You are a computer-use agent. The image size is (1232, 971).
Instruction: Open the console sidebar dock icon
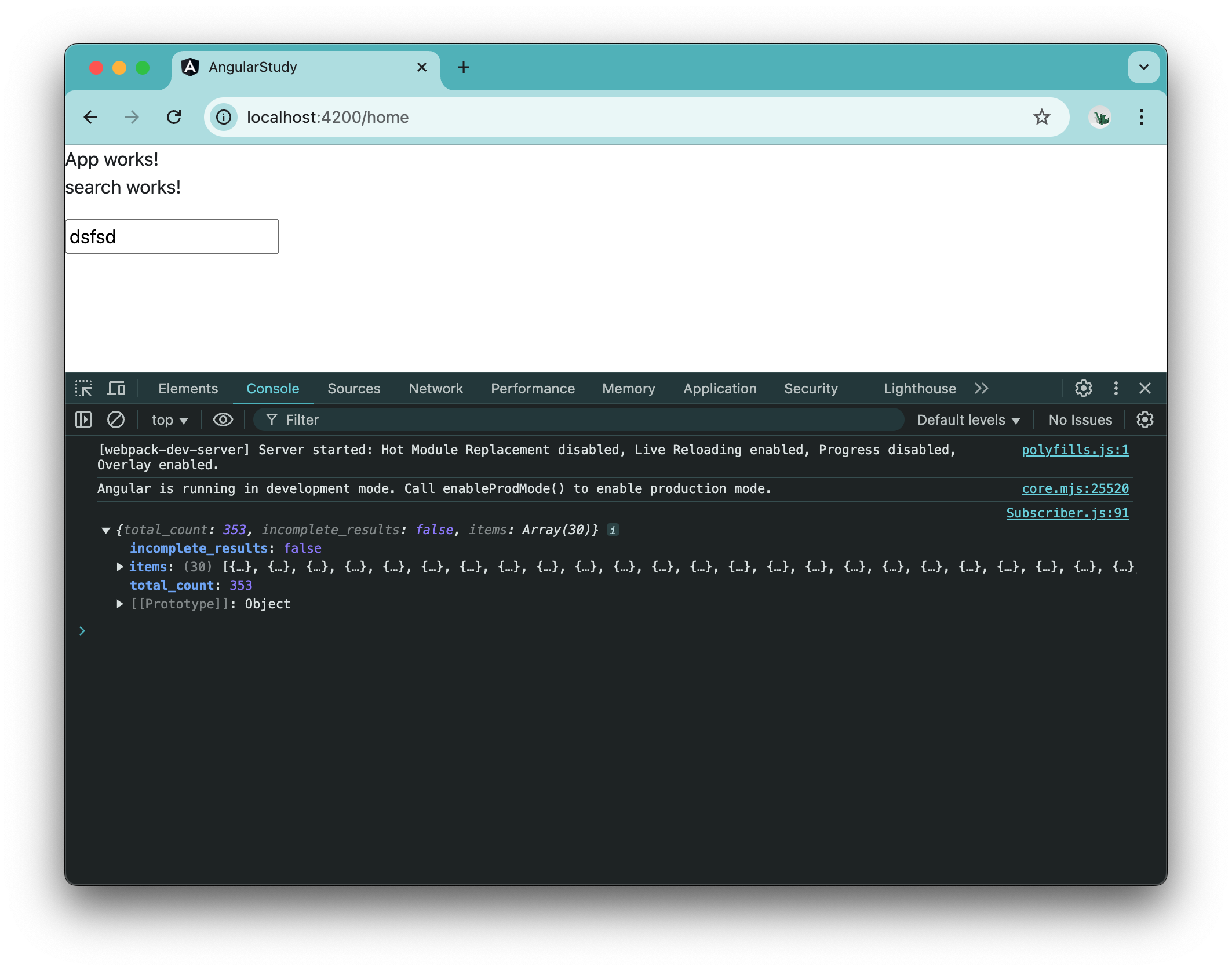pos(83,419)
